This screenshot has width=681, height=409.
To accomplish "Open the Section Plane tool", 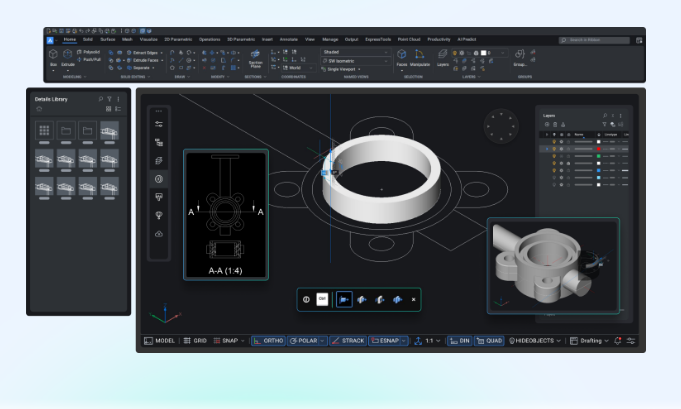I will [x=255, y=59].
